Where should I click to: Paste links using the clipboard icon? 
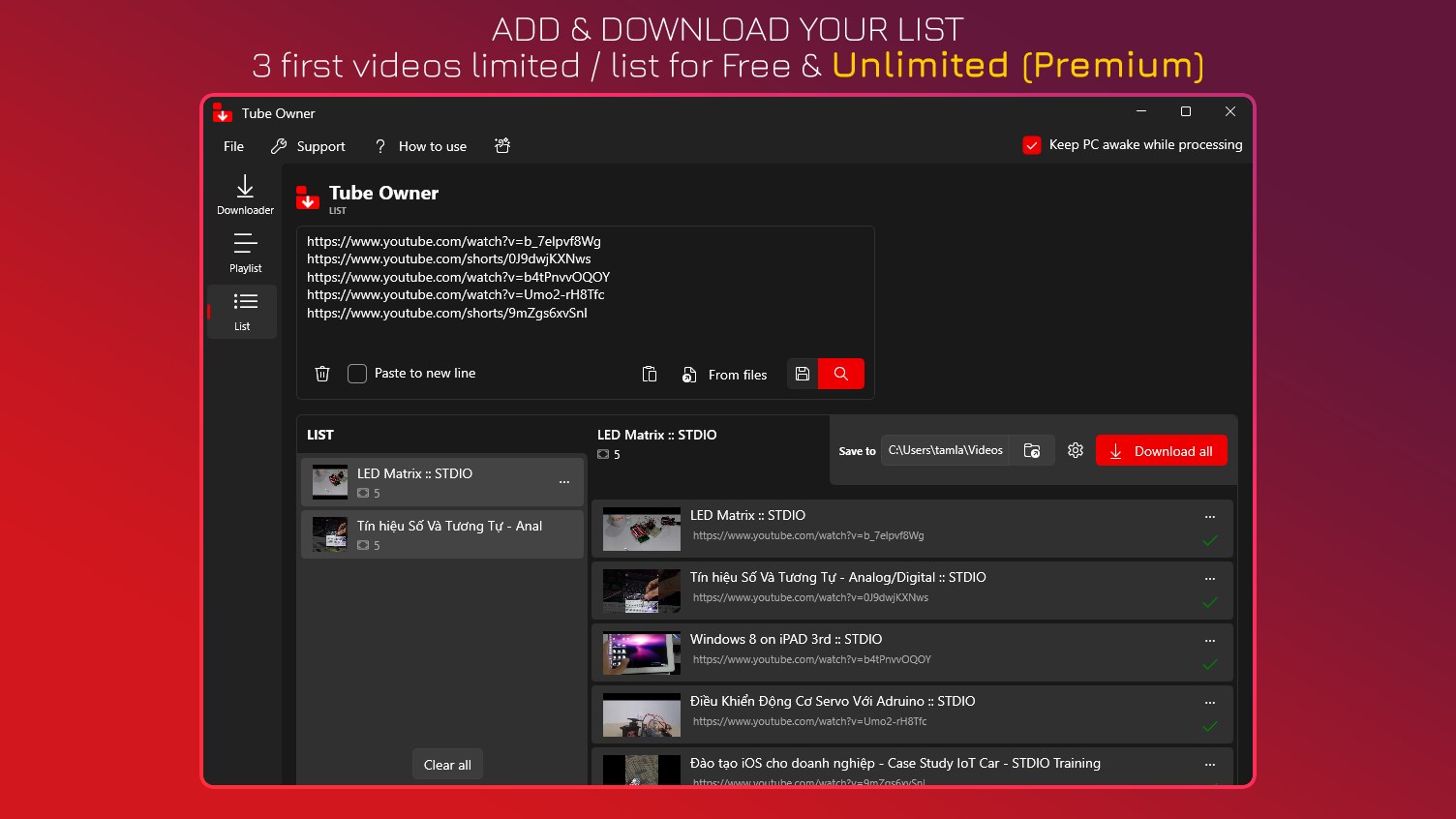point(650,374)
